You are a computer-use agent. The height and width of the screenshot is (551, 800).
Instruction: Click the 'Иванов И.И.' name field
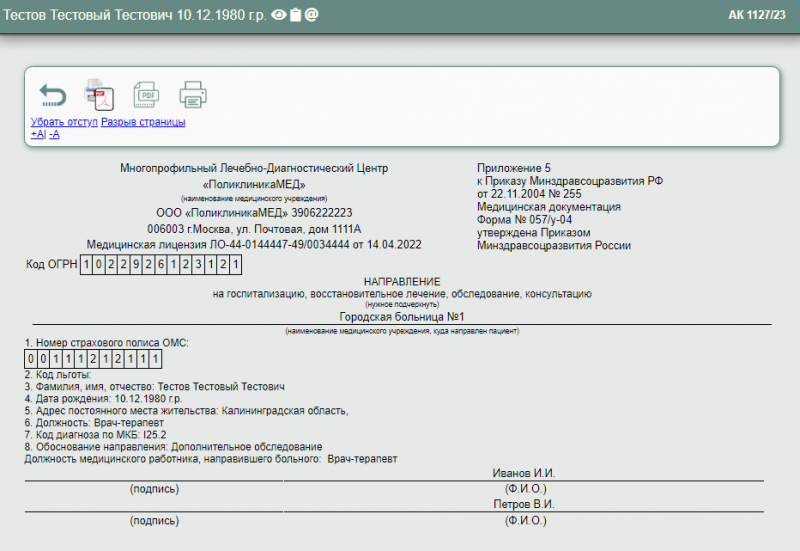click(525, 473)
